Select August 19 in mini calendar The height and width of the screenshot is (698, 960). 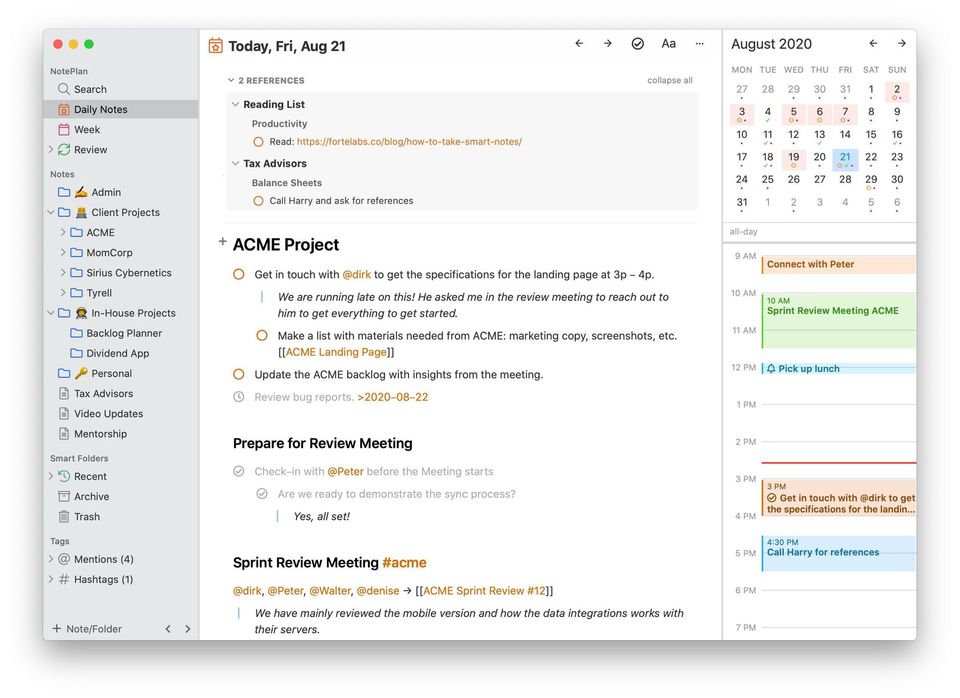793,159
